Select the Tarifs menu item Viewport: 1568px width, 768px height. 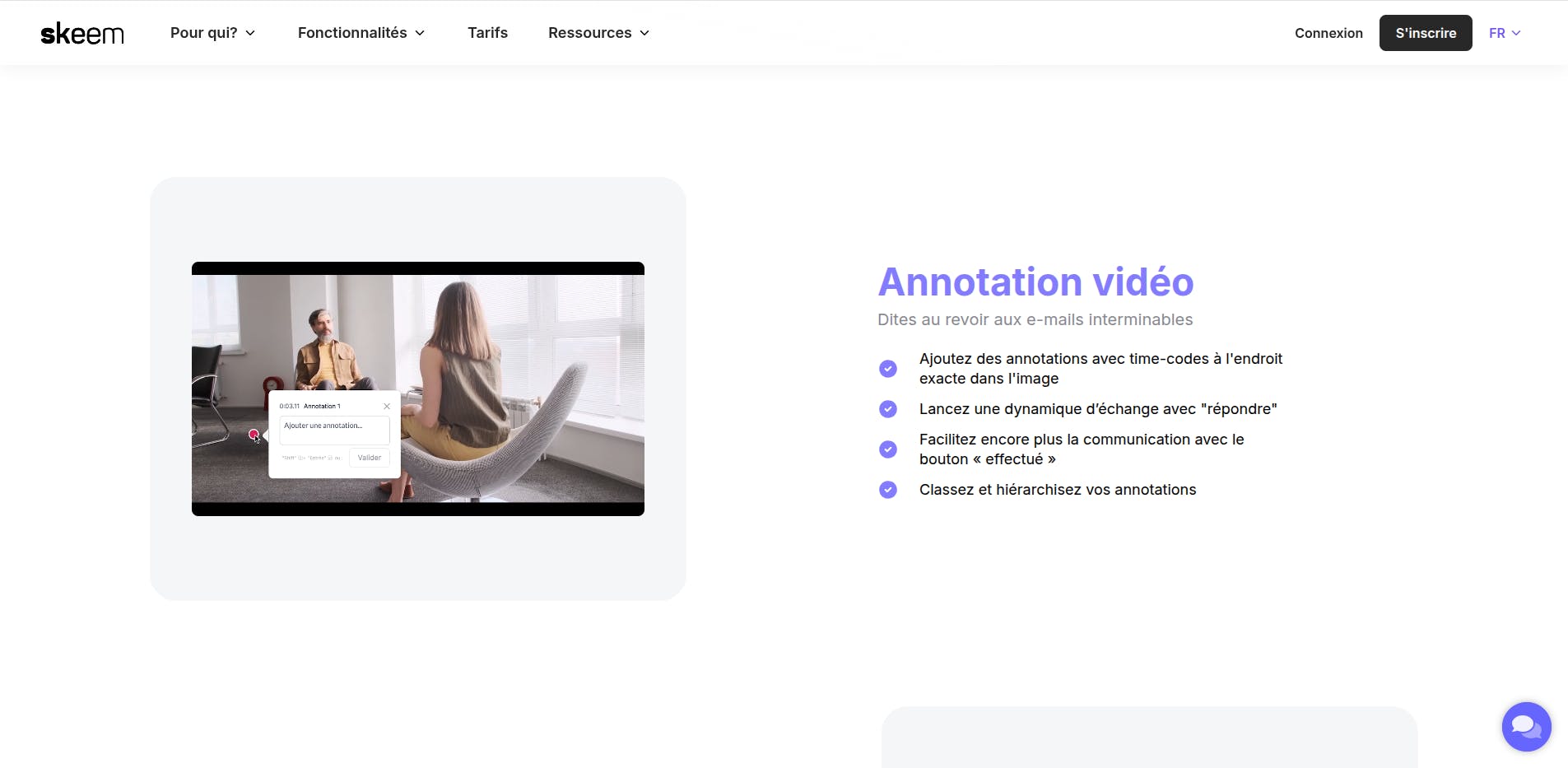pos(487,33)
